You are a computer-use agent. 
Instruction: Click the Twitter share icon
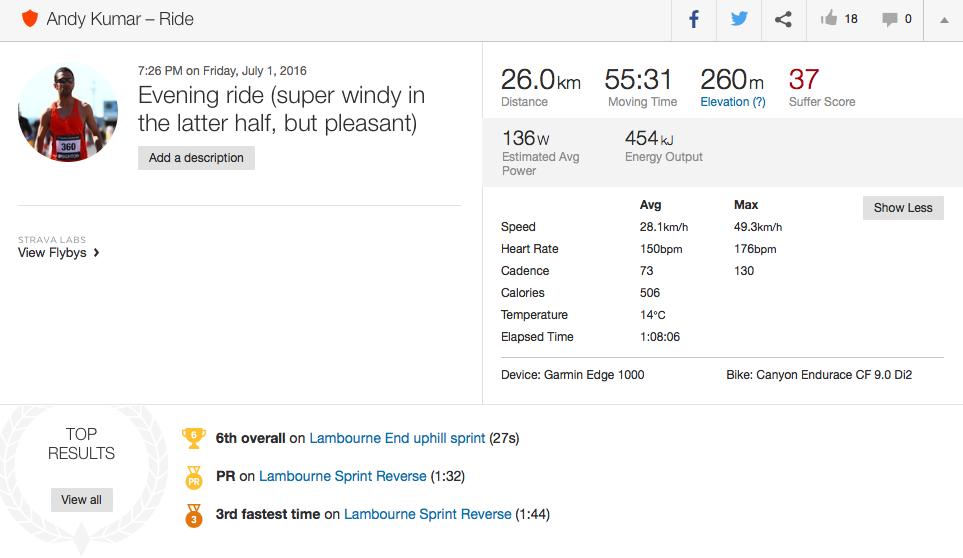click(x=739, y=20)
